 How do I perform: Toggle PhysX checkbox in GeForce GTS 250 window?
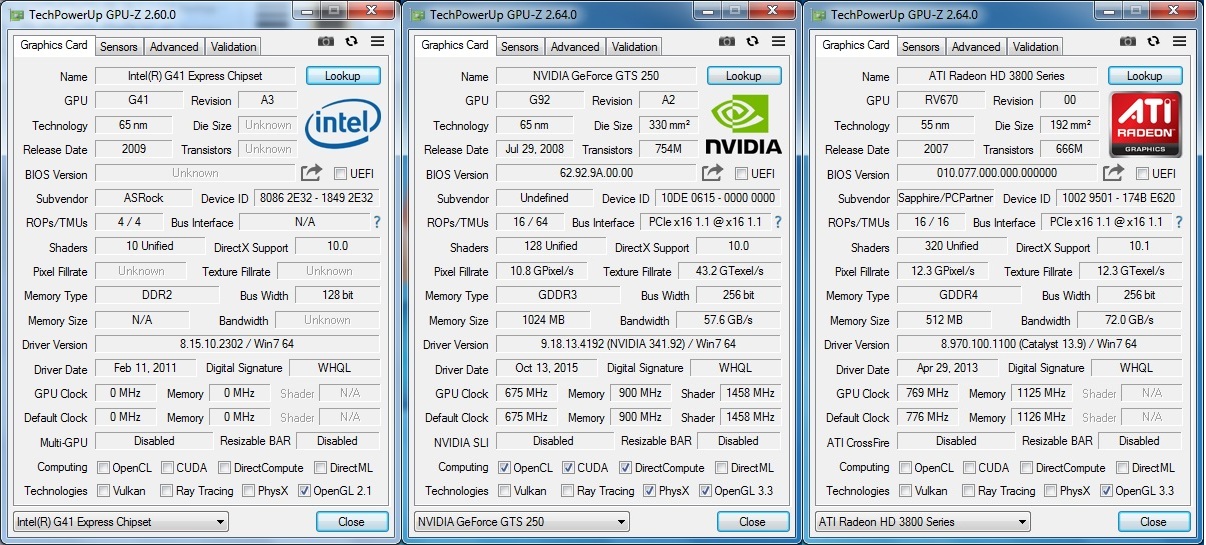[649, 491]
